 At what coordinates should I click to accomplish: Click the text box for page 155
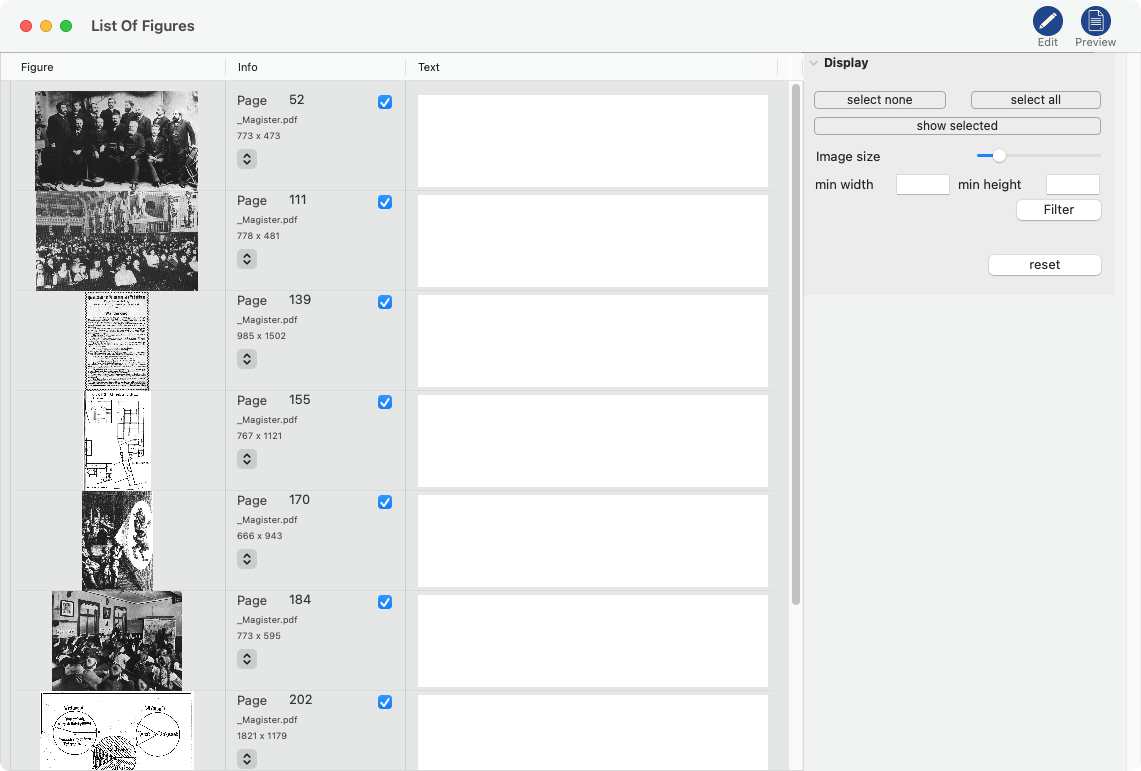[x=593, y=441]
